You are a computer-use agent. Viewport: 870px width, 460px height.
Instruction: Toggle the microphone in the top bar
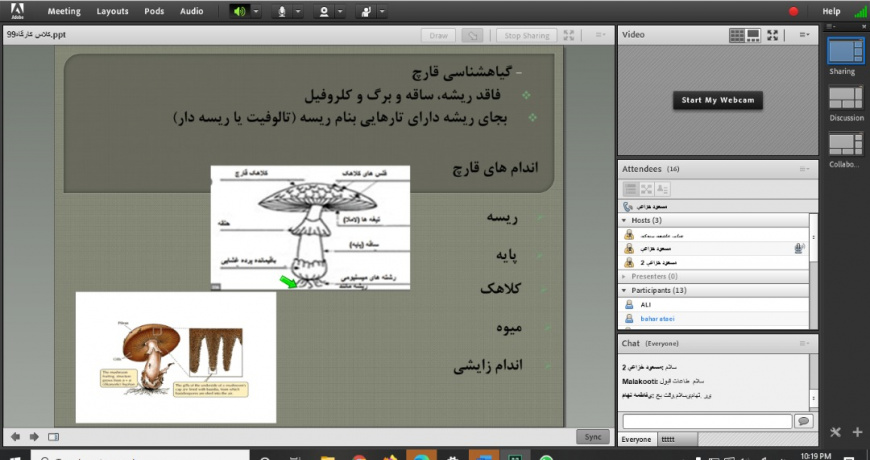tap(282, 11)
